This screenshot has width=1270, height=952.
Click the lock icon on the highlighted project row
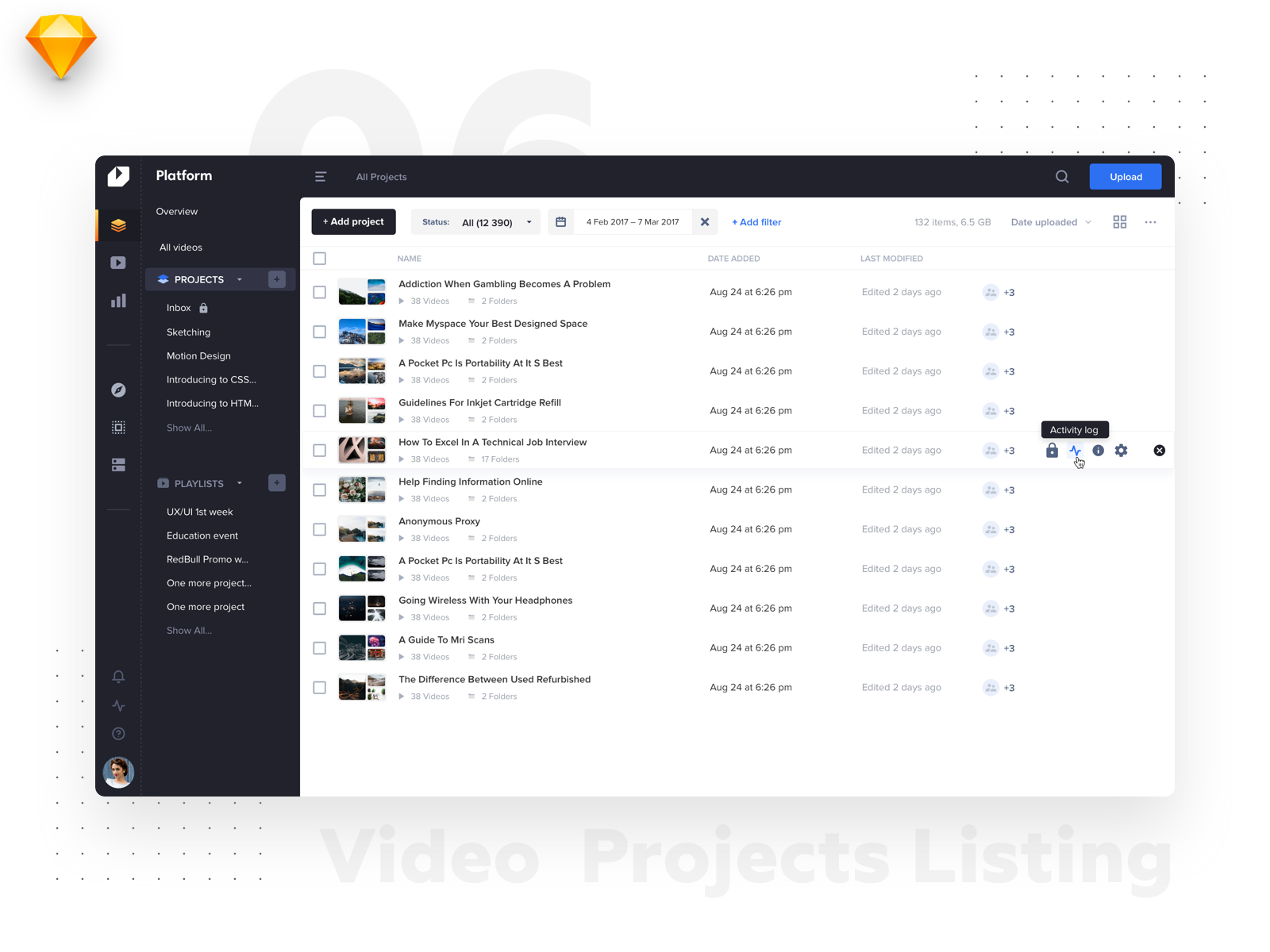1051,450
